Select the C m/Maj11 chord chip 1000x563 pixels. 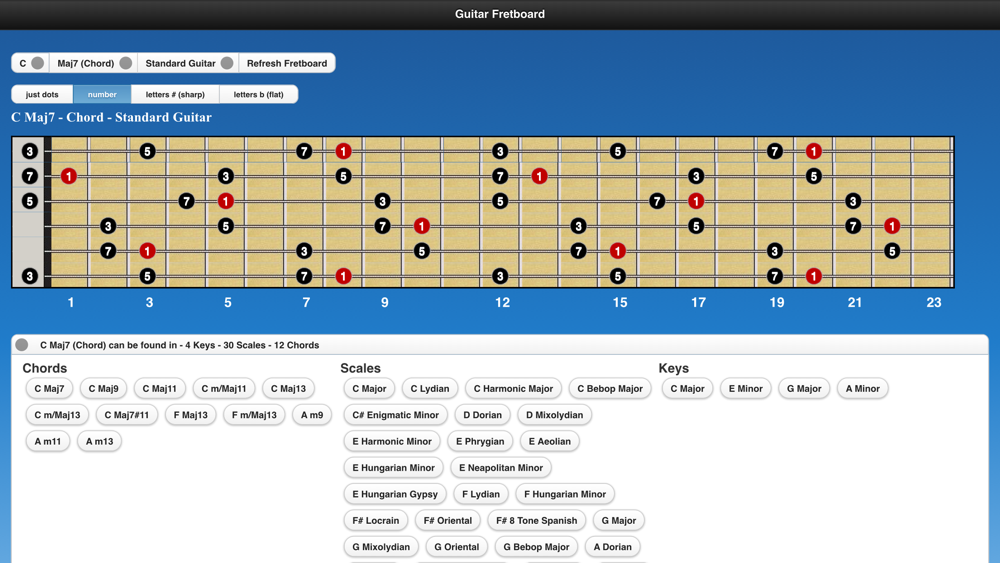coord(224,388)
